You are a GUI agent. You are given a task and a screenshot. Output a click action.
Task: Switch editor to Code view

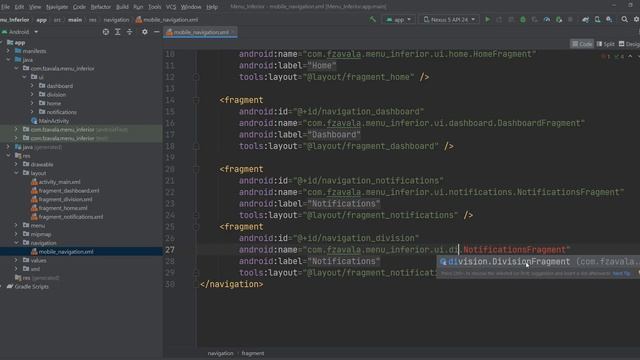(582, 44)
